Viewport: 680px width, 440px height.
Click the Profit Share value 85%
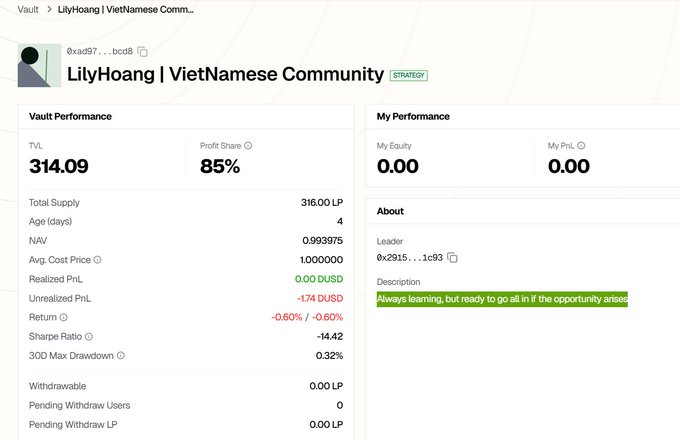coord(220,166)
